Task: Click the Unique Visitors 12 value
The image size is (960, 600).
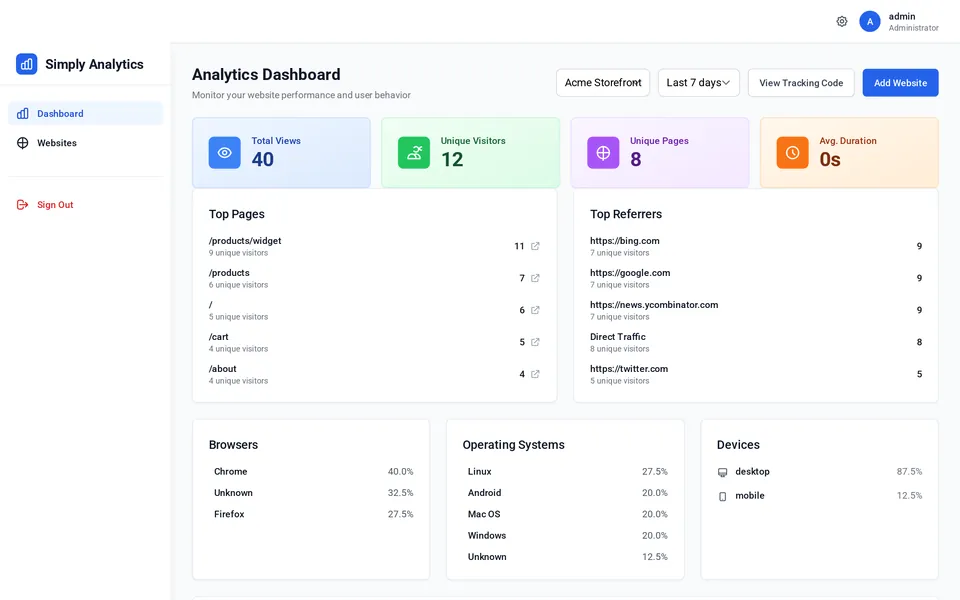Action: pyautogui.click(x=452, y=159)
